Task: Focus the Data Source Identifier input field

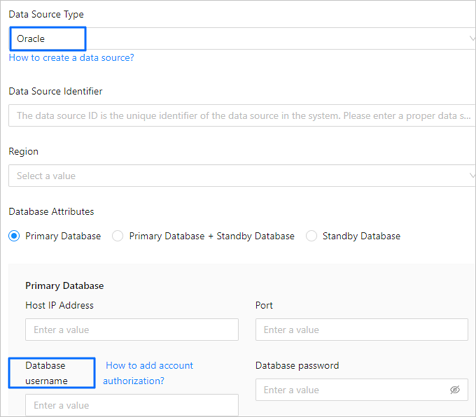Action: (x=242, y=116)
